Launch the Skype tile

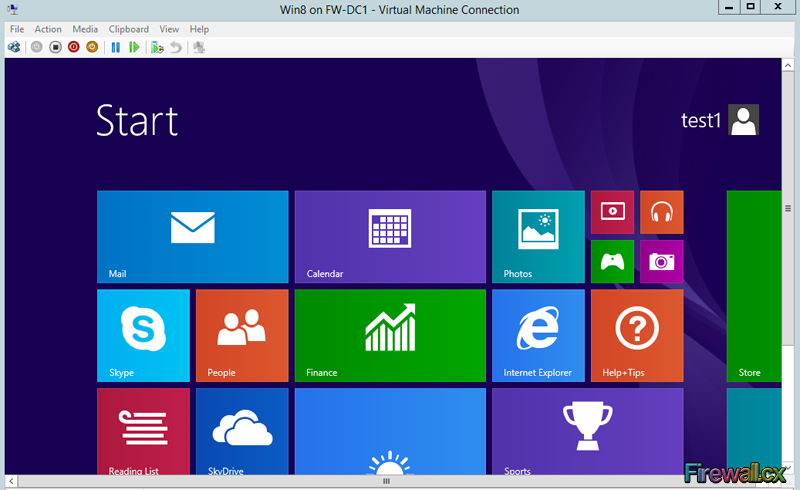click(x=143, y=335)
